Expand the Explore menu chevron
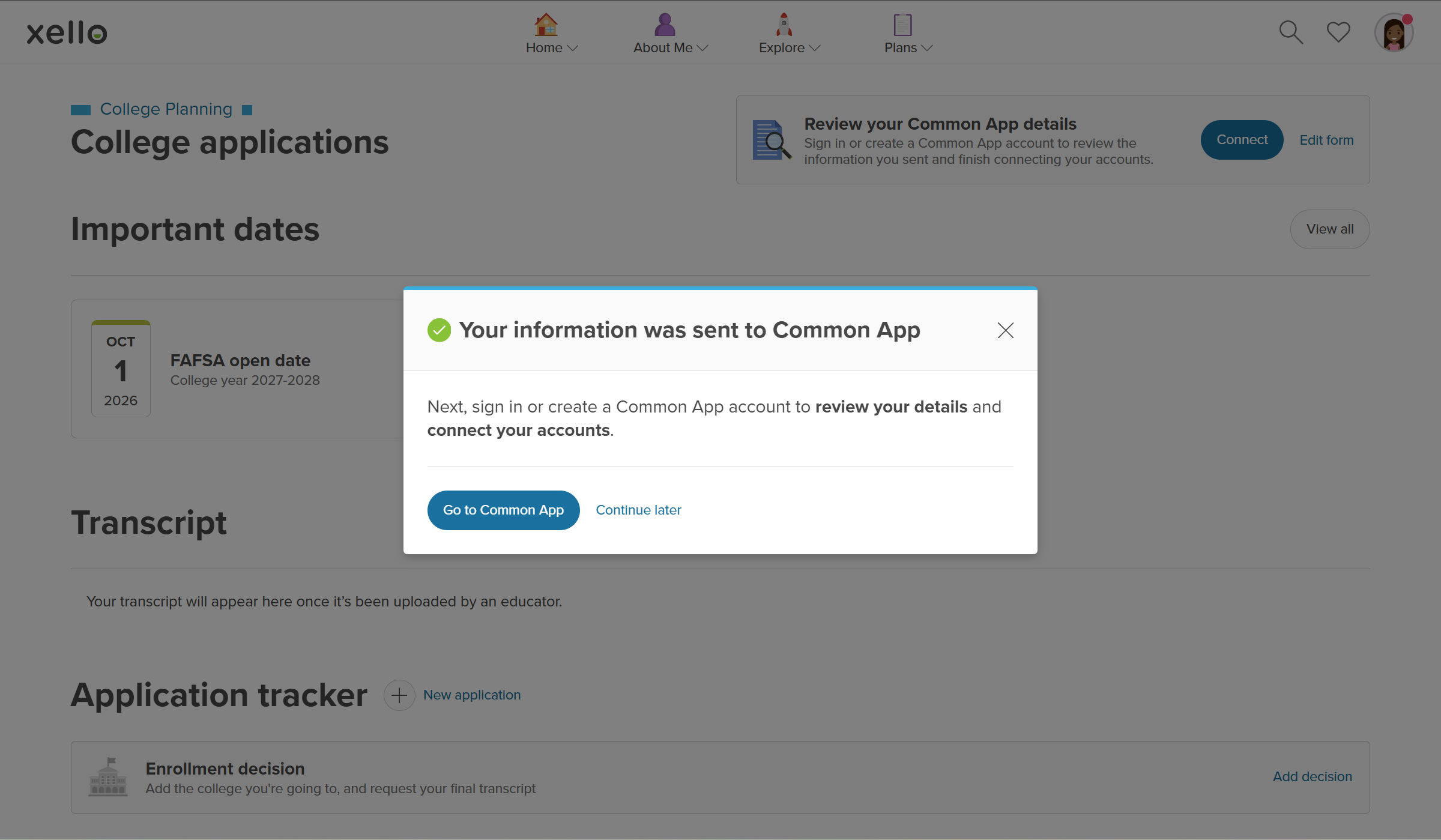The image size is (1441, 840). [815, 48]
